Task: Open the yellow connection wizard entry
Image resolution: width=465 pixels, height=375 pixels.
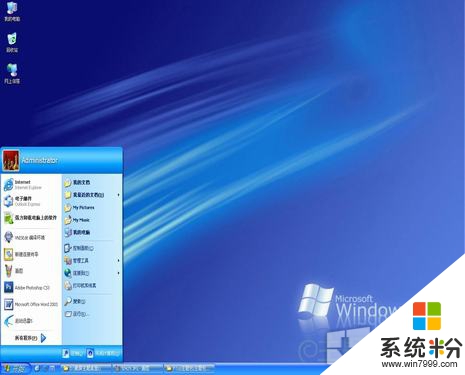Action: [31, 254]
